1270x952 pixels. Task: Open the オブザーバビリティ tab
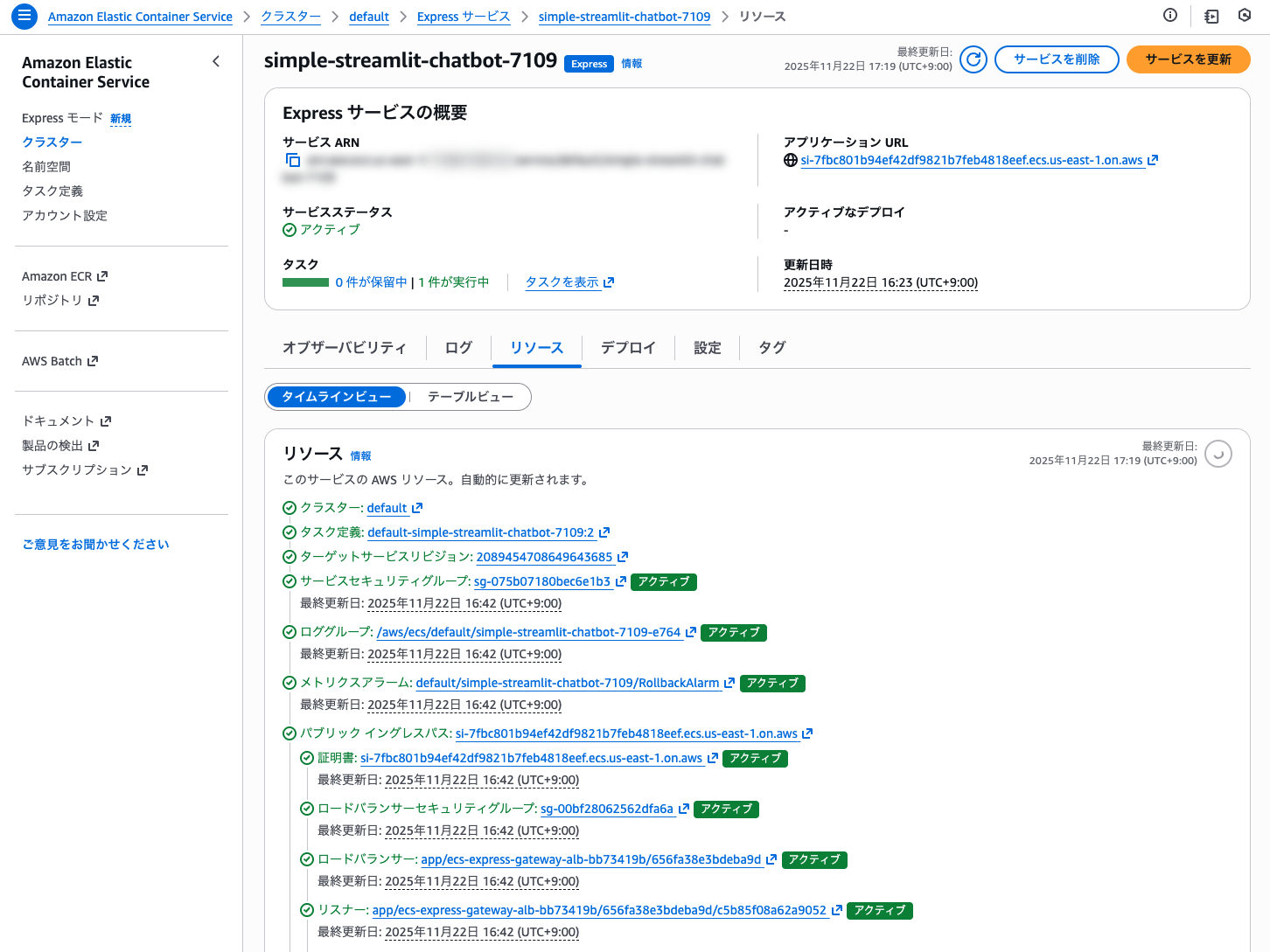(x=345, y=348)
